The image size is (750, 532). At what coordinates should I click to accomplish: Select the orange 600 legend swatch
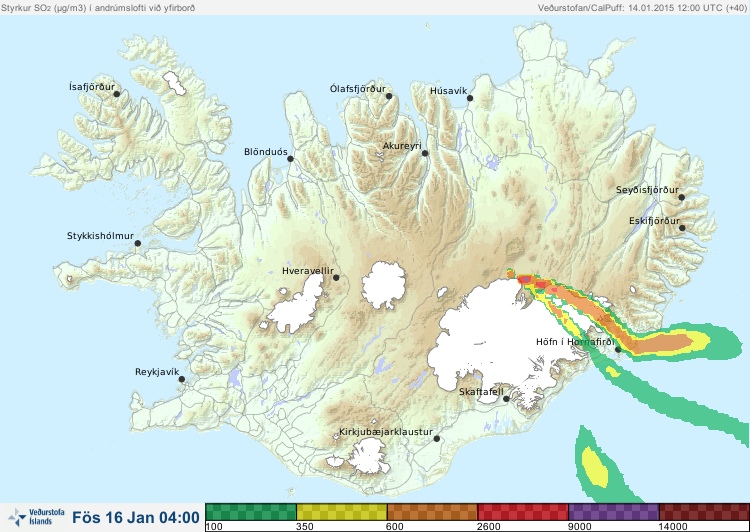pos(432,512)
